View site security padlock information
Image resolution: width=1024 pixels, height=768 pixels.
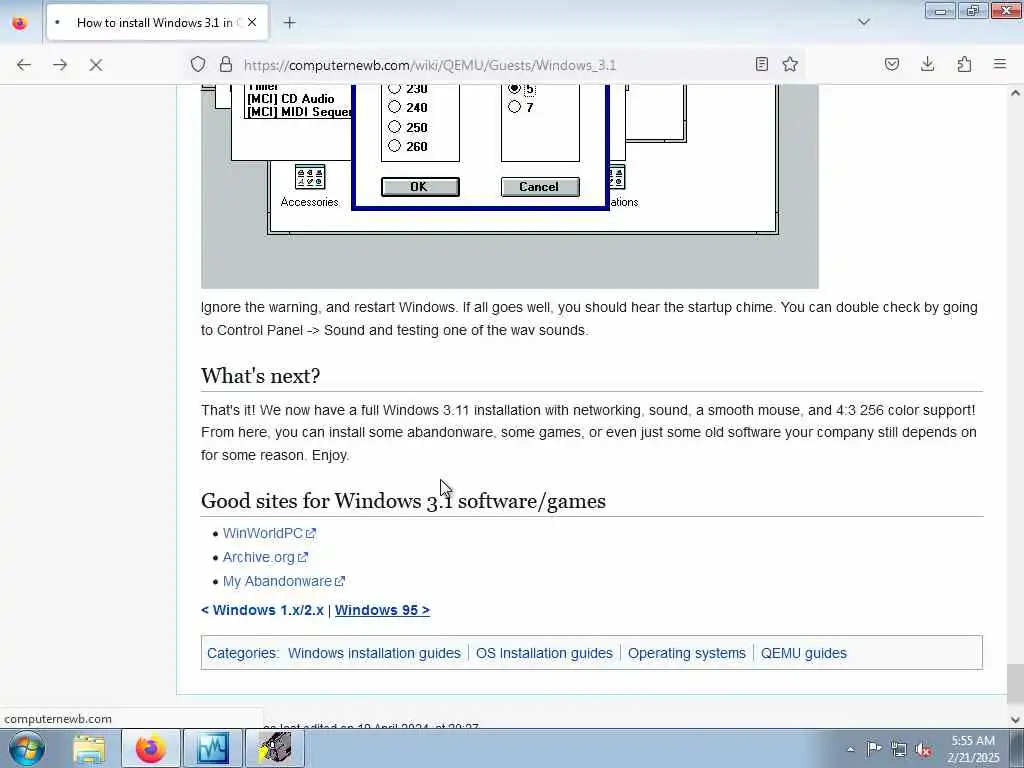[x=225, y=64]
